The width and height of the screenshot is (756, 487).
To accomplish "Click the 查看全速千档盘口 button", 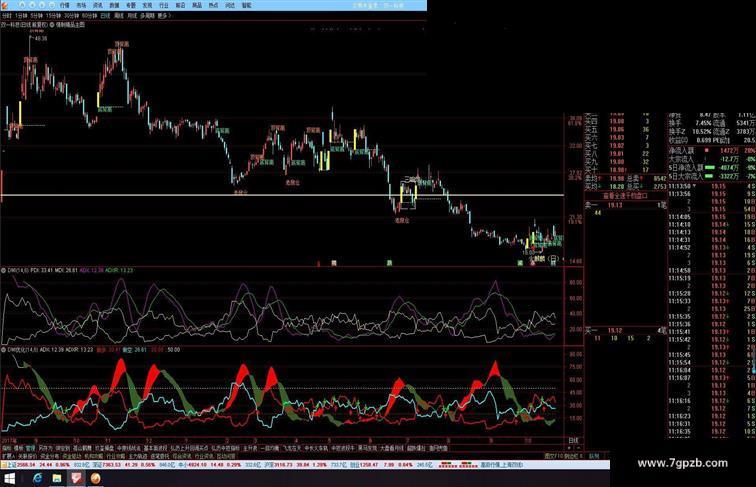I will 625,196.
